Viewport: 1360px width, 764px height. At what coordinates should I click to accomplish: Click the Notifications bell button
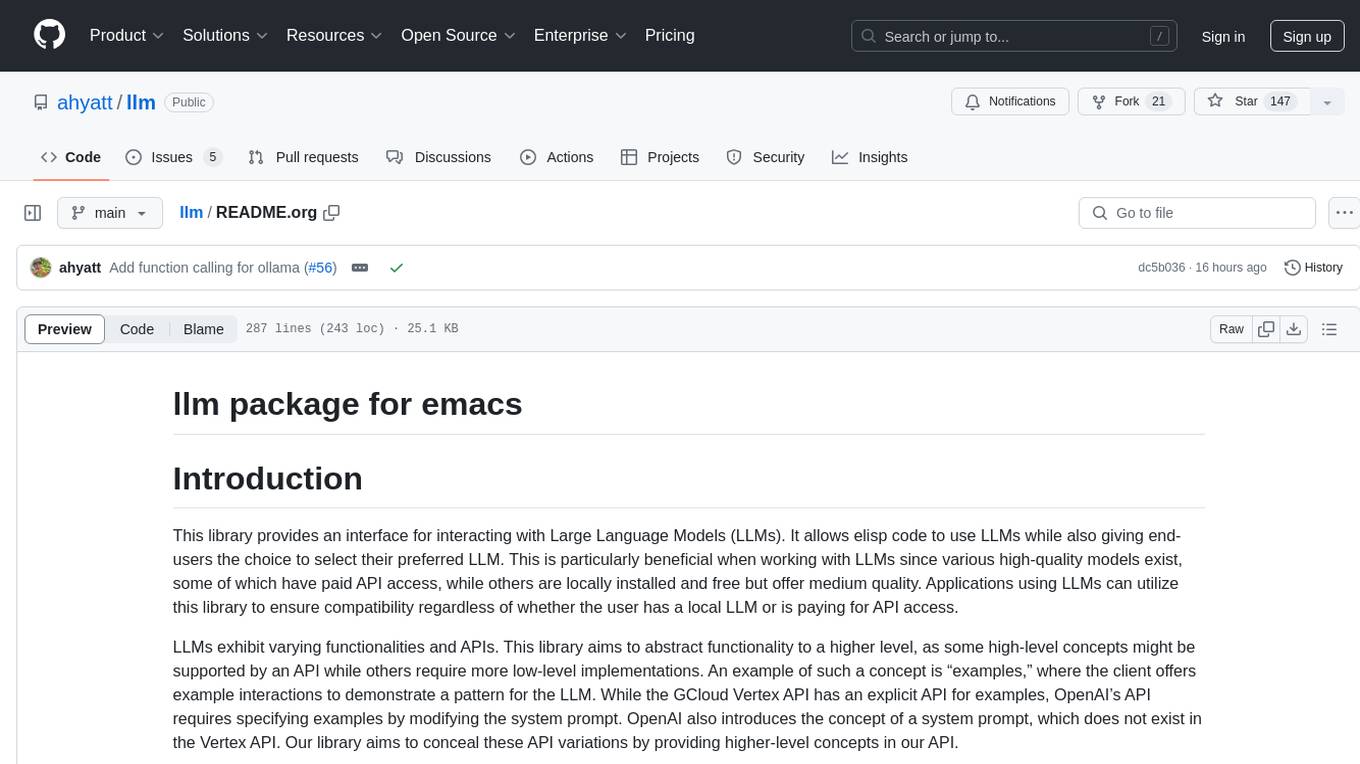(x=1010, y=102)
